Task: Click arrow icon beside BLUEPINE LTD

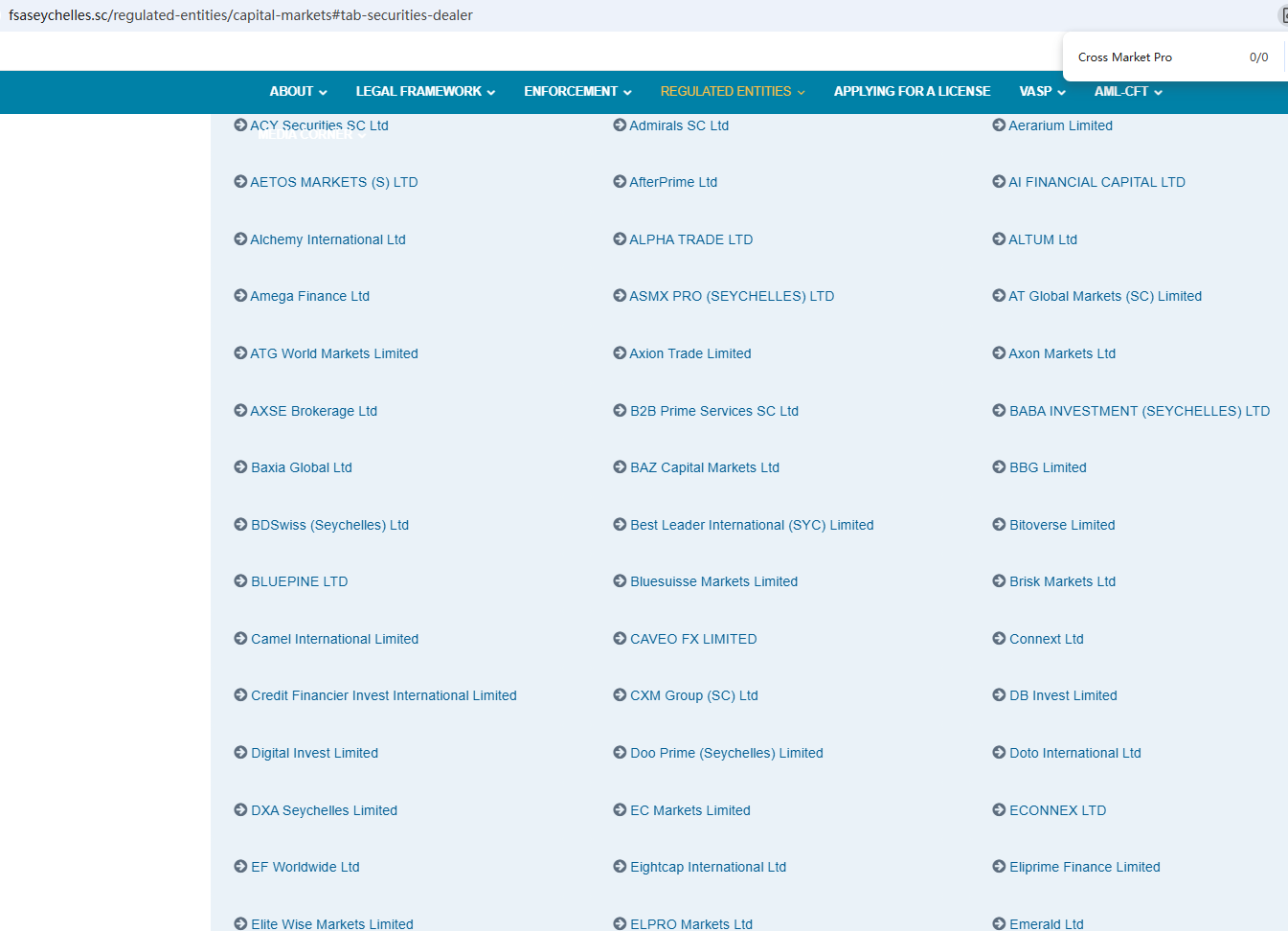Action: tap(240, 581)
